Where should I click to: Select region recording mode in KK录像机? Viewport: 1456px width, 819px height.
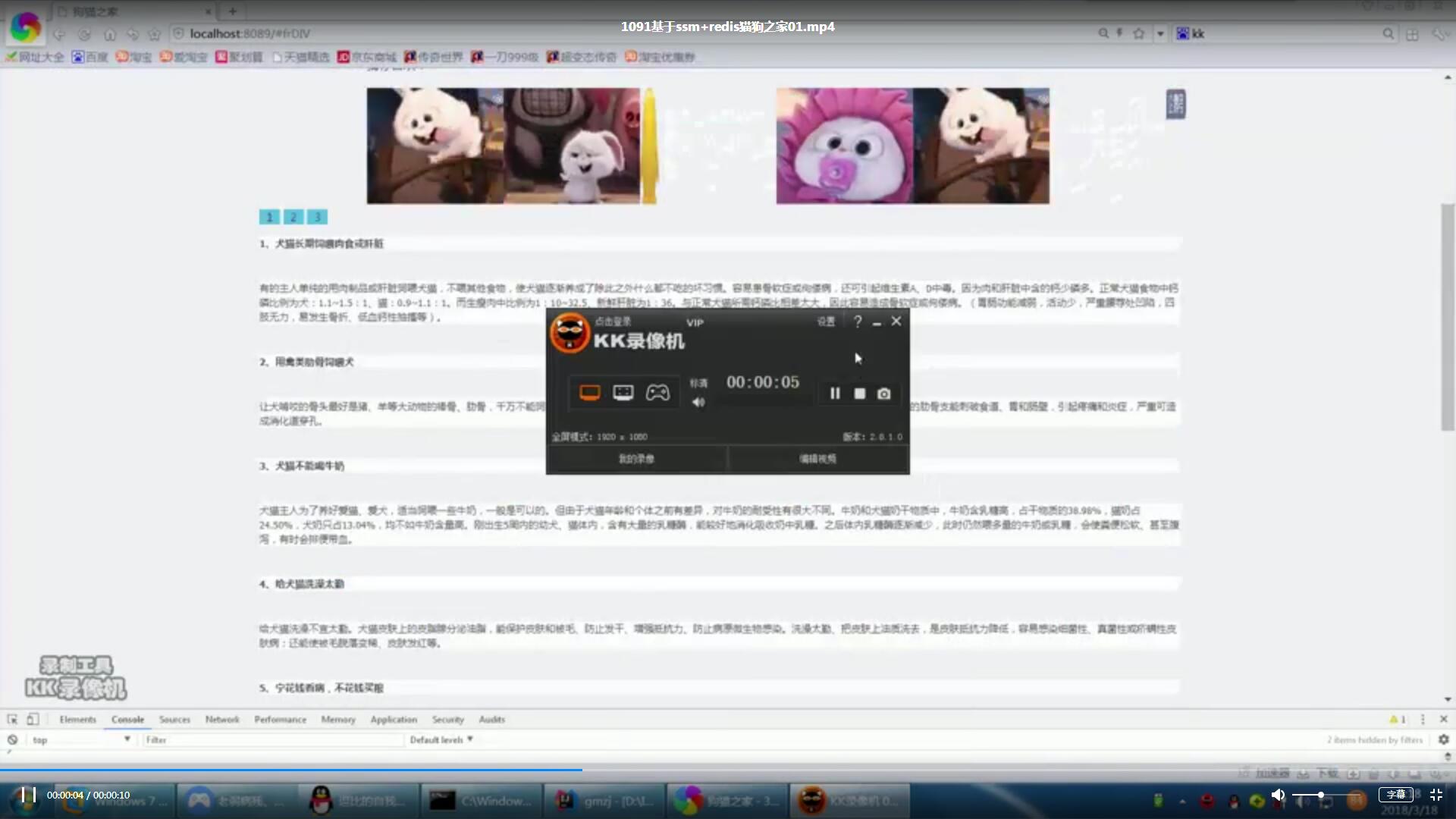(623, 392)
